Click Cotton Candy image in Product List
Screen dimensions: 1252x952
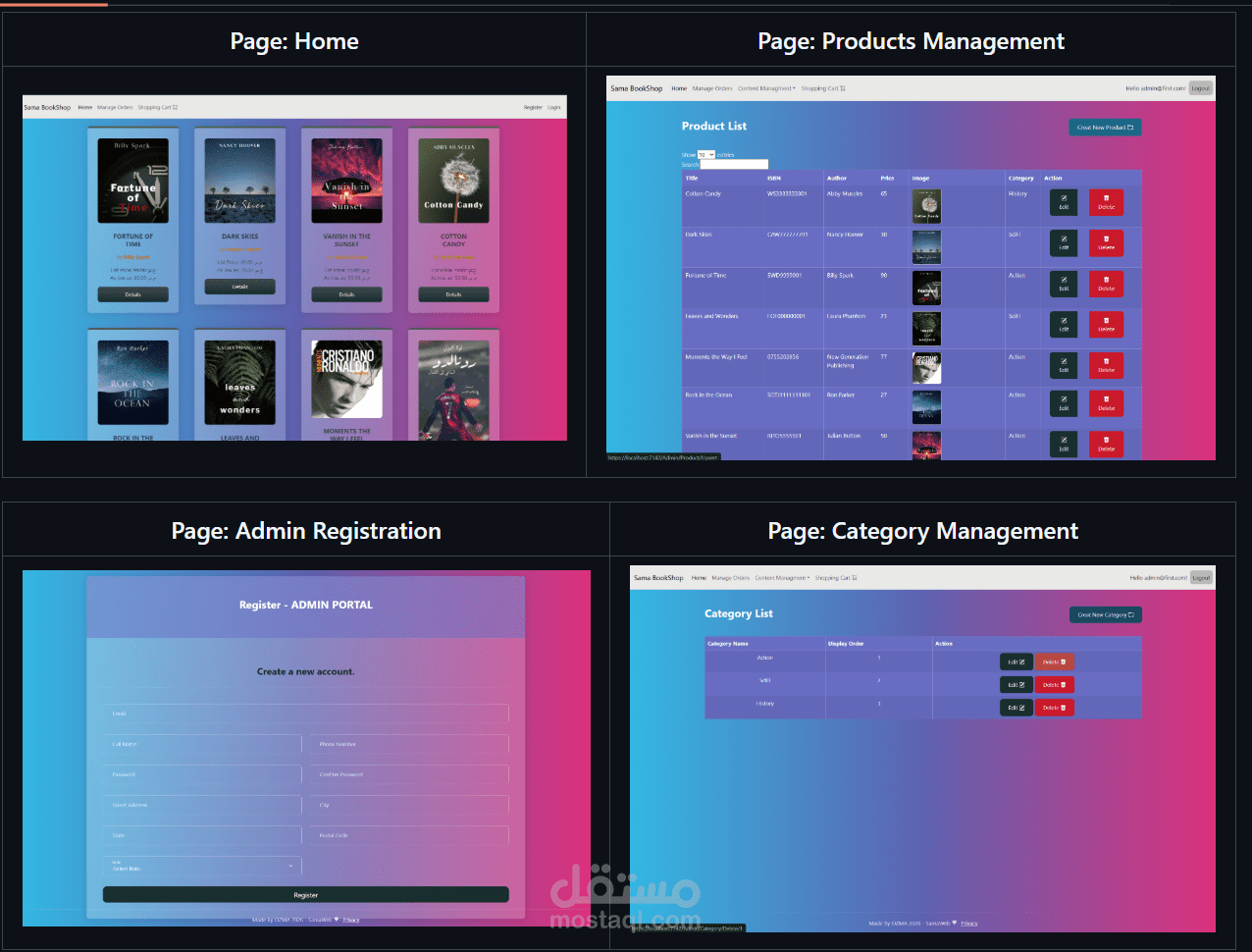[x=926, y=206]
